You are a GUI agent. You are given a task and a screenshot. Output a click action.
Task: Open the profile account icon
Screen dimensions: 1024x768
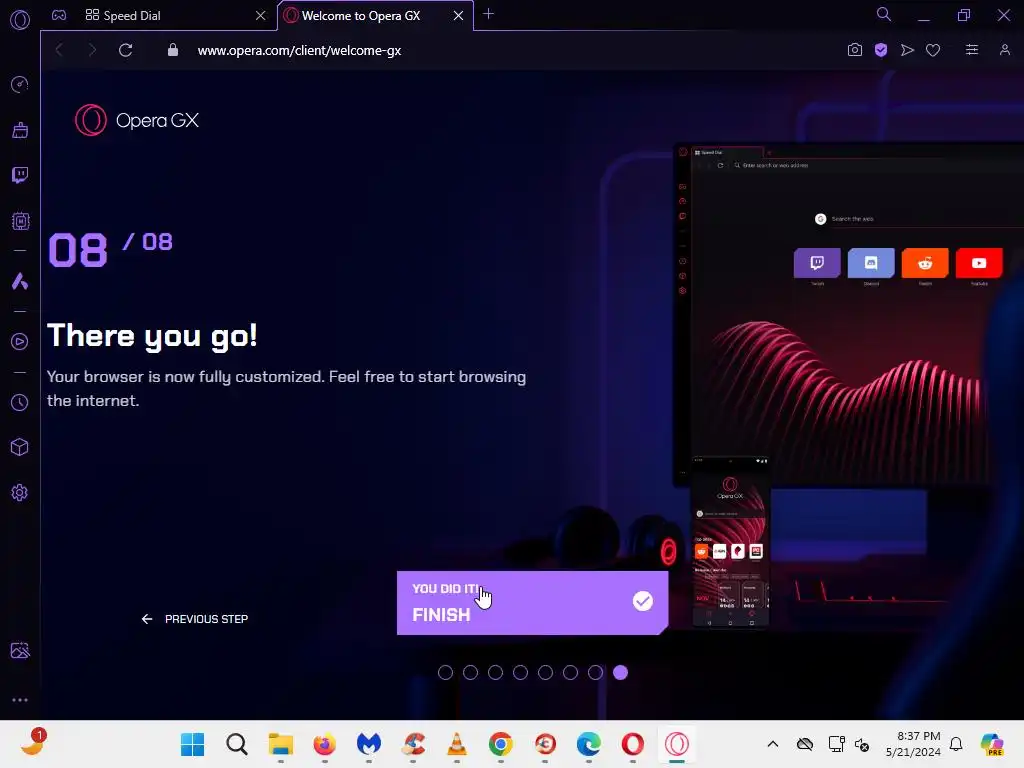click(x=1004, y=50)
